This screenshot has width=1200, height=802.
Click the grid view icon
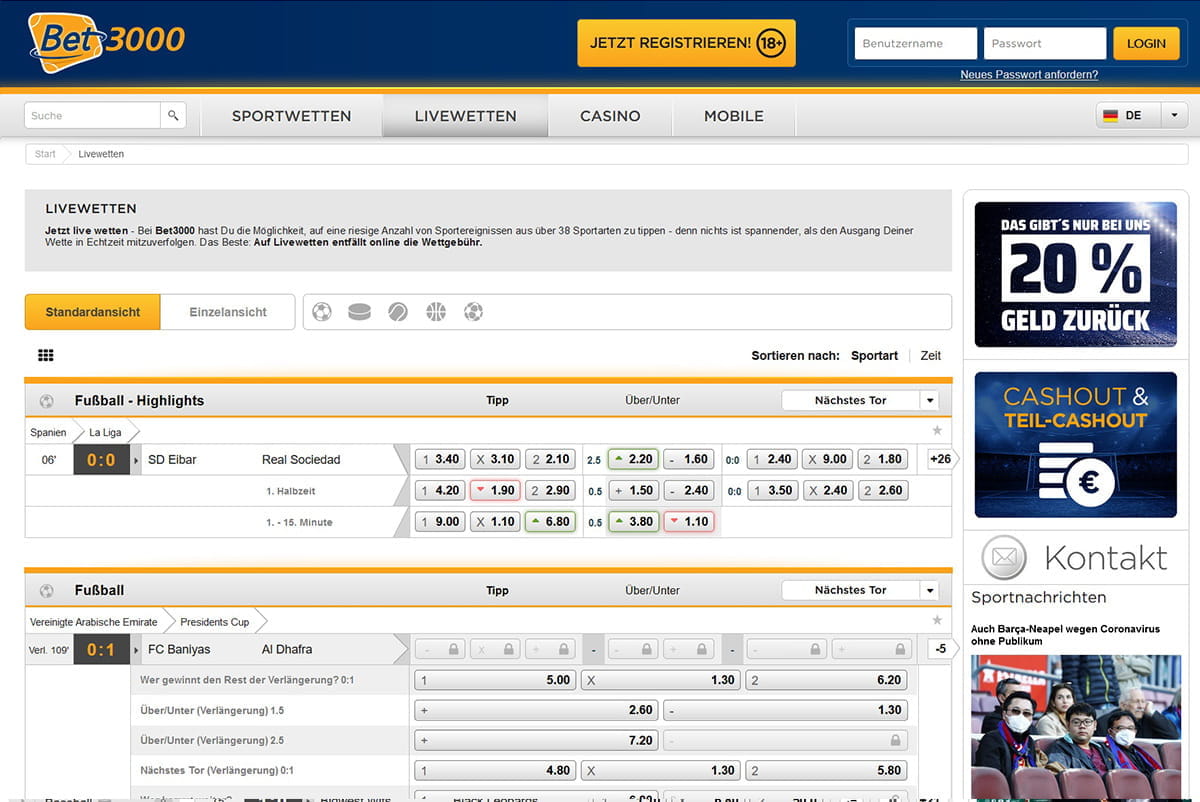pos(45,355)
